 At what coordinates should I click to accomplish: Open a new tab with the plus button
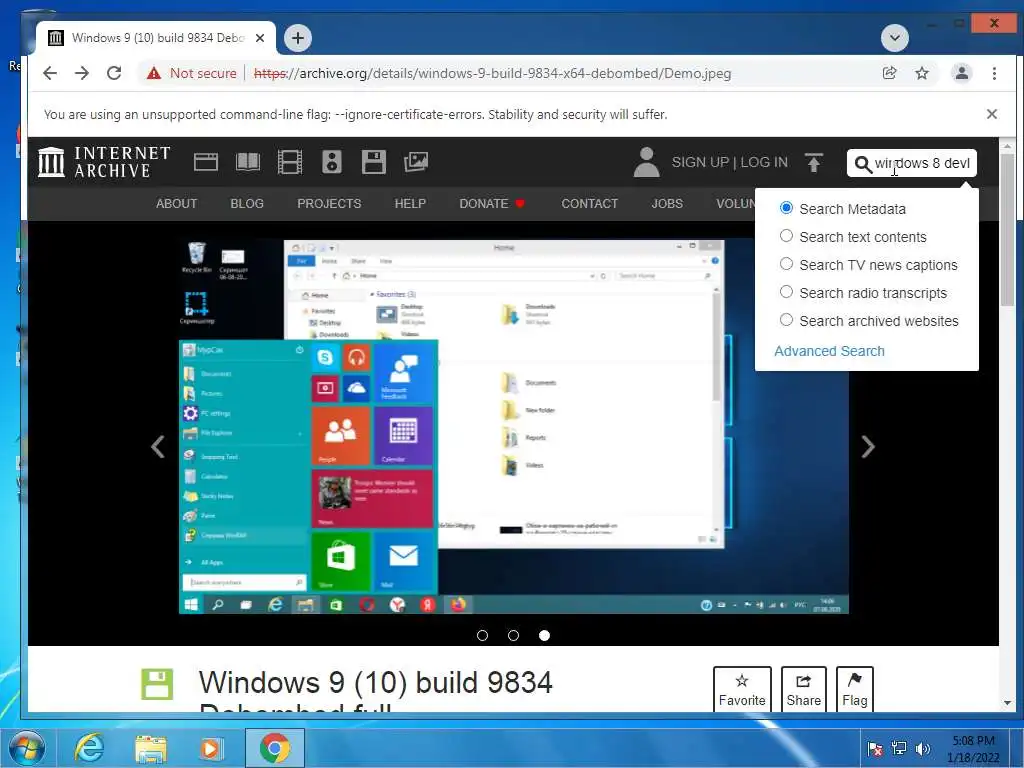[x=298, y=38]
